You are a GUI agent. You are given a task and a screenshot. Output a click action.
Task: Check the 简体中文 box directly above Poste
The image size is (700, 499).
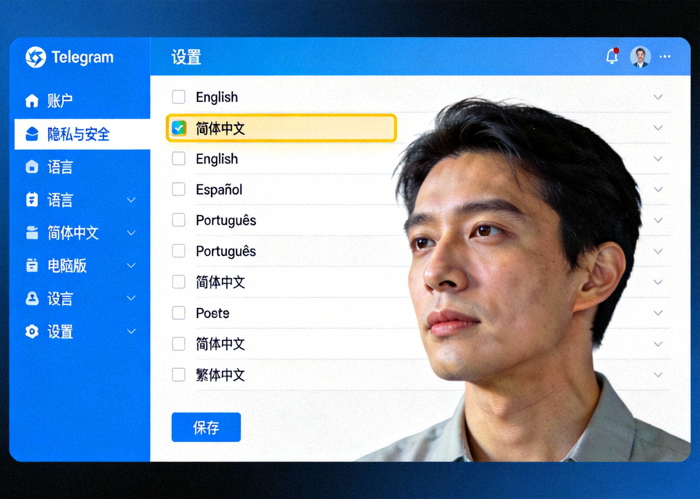tap(179, 282)
